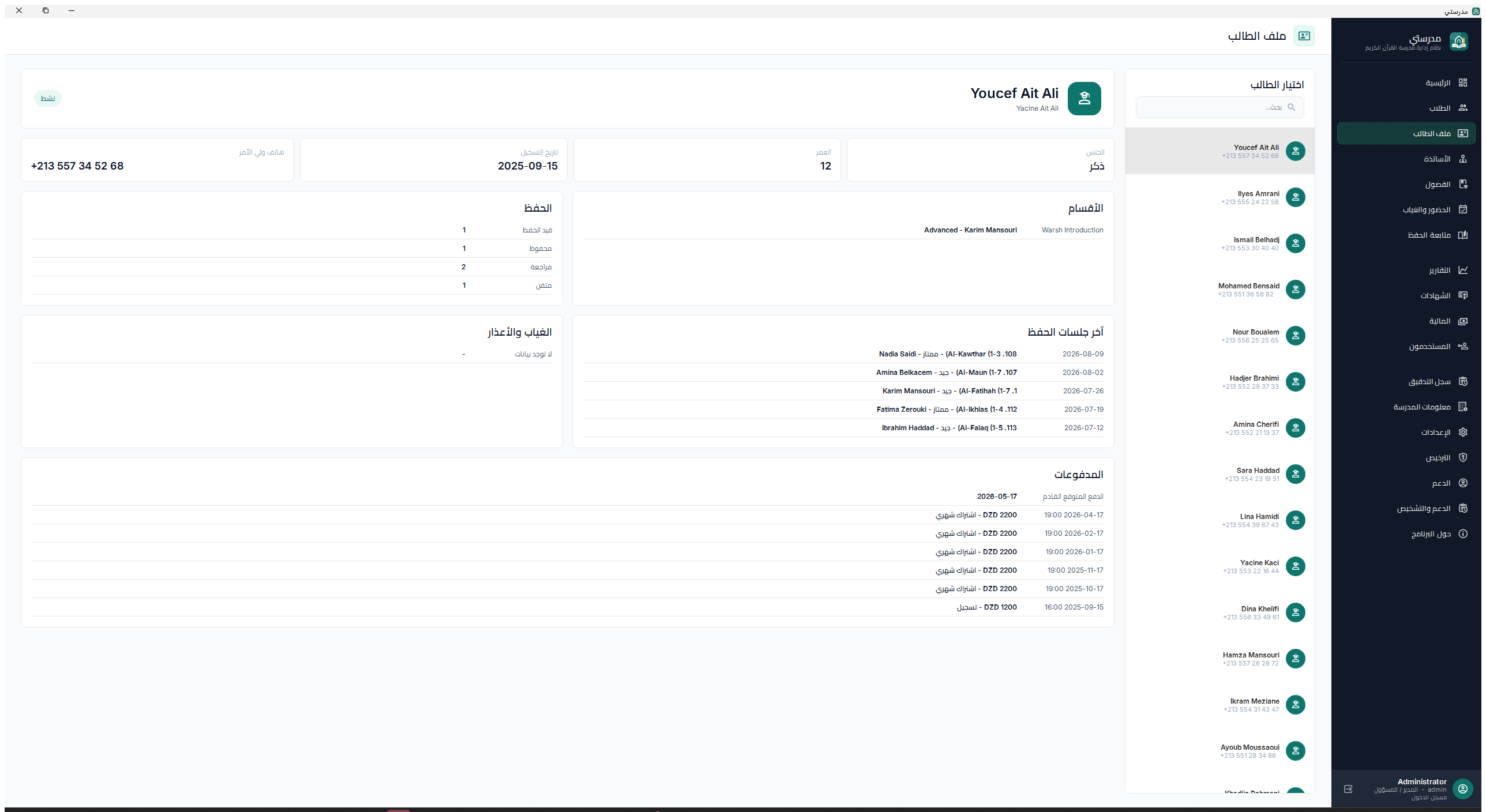Click the الفصول classes icon
1486x812 pixels.
1462,184
